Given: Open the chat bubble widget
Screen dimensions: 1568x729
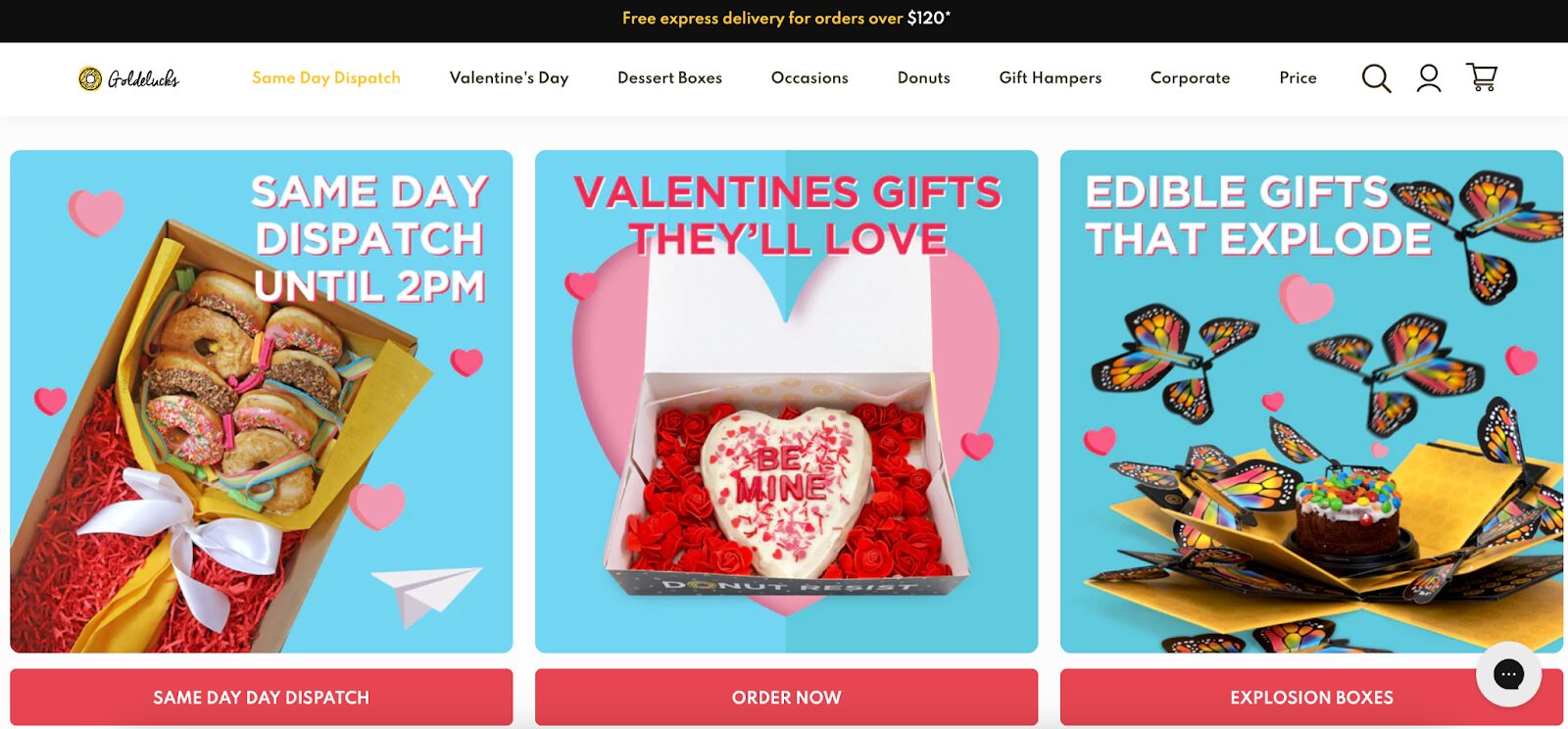Looking at the screenshot, I should (x=1508, y=674).
